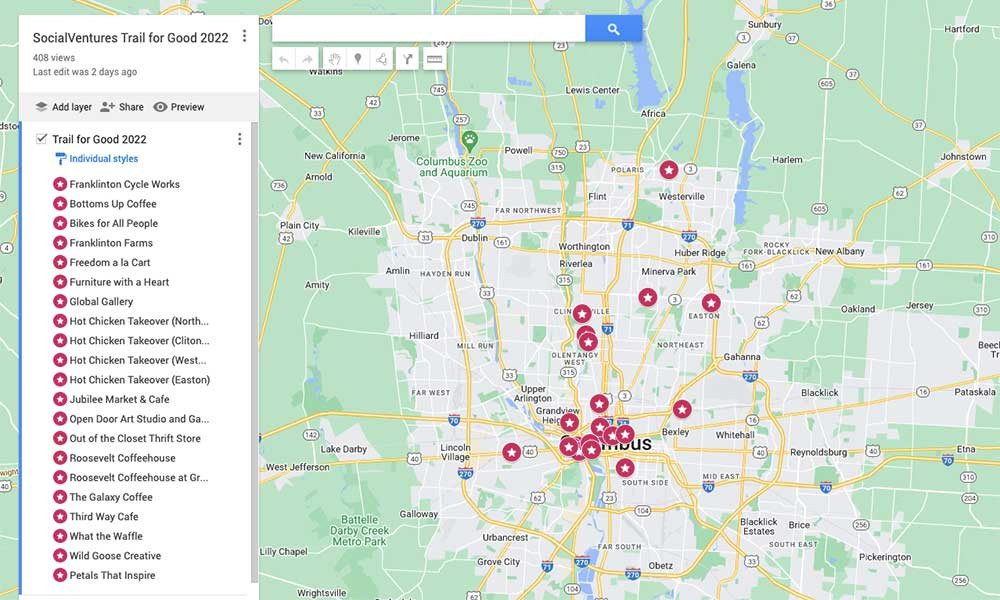The image size is (1000, 600).
Task: Click the map search input field
Action: coord(429,29)
